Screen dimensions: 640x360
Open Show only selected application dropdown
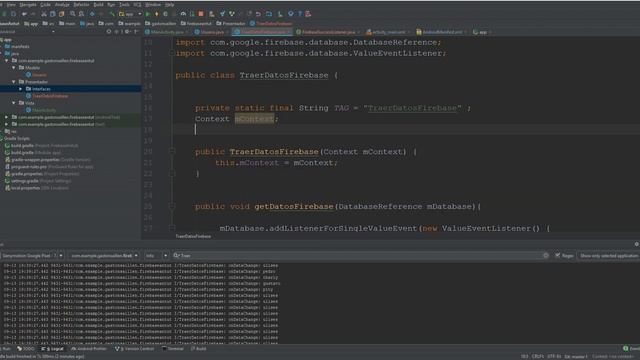pos(609,256)
